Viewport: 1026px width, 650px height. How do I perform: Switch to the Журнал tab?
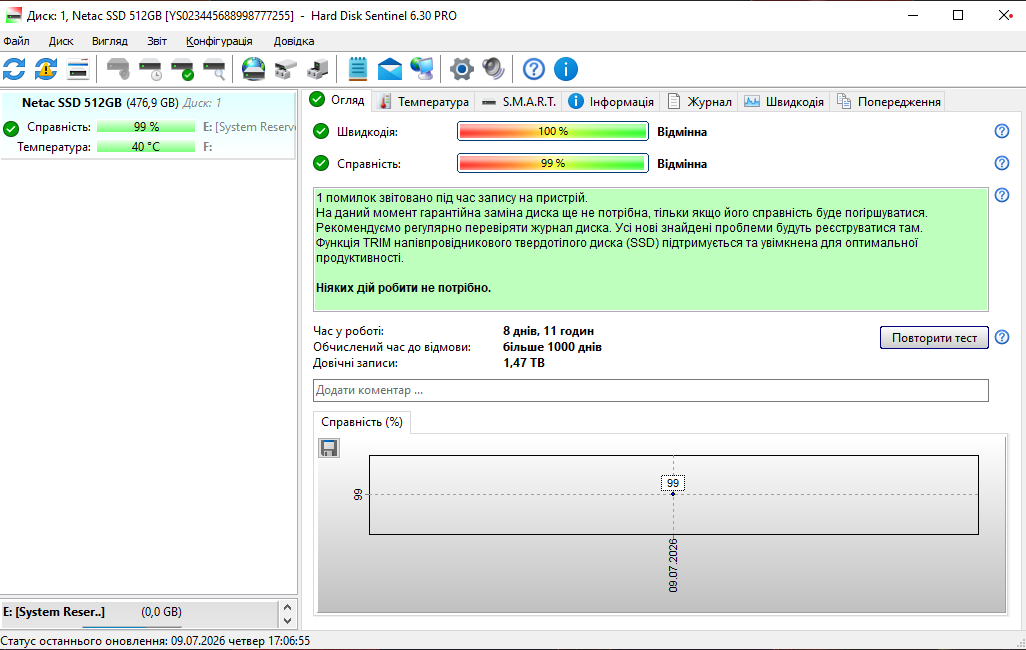pos(699,101)
